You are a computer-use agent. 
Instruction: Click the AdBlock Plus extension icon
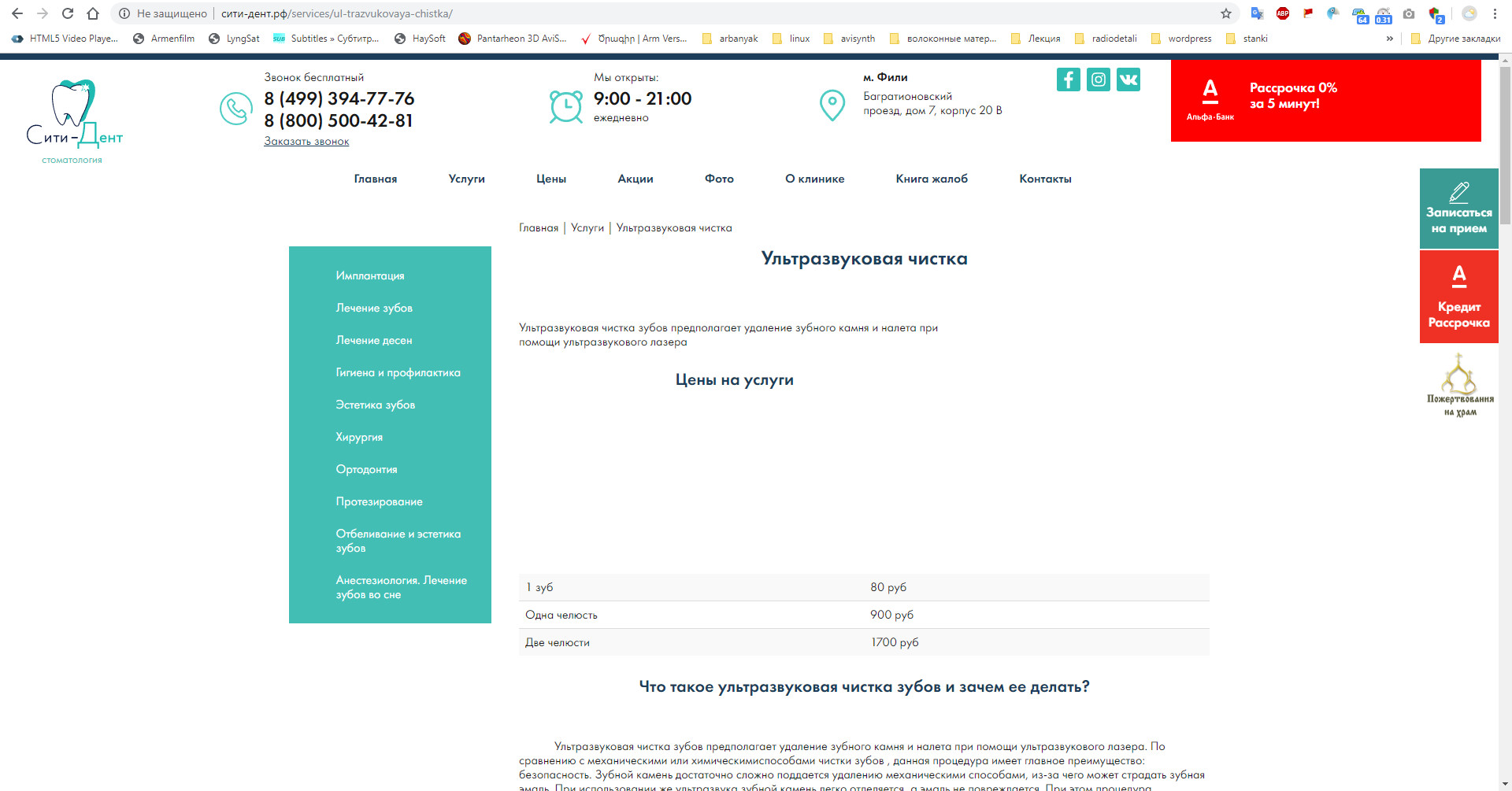click(x=1283, y=13)
